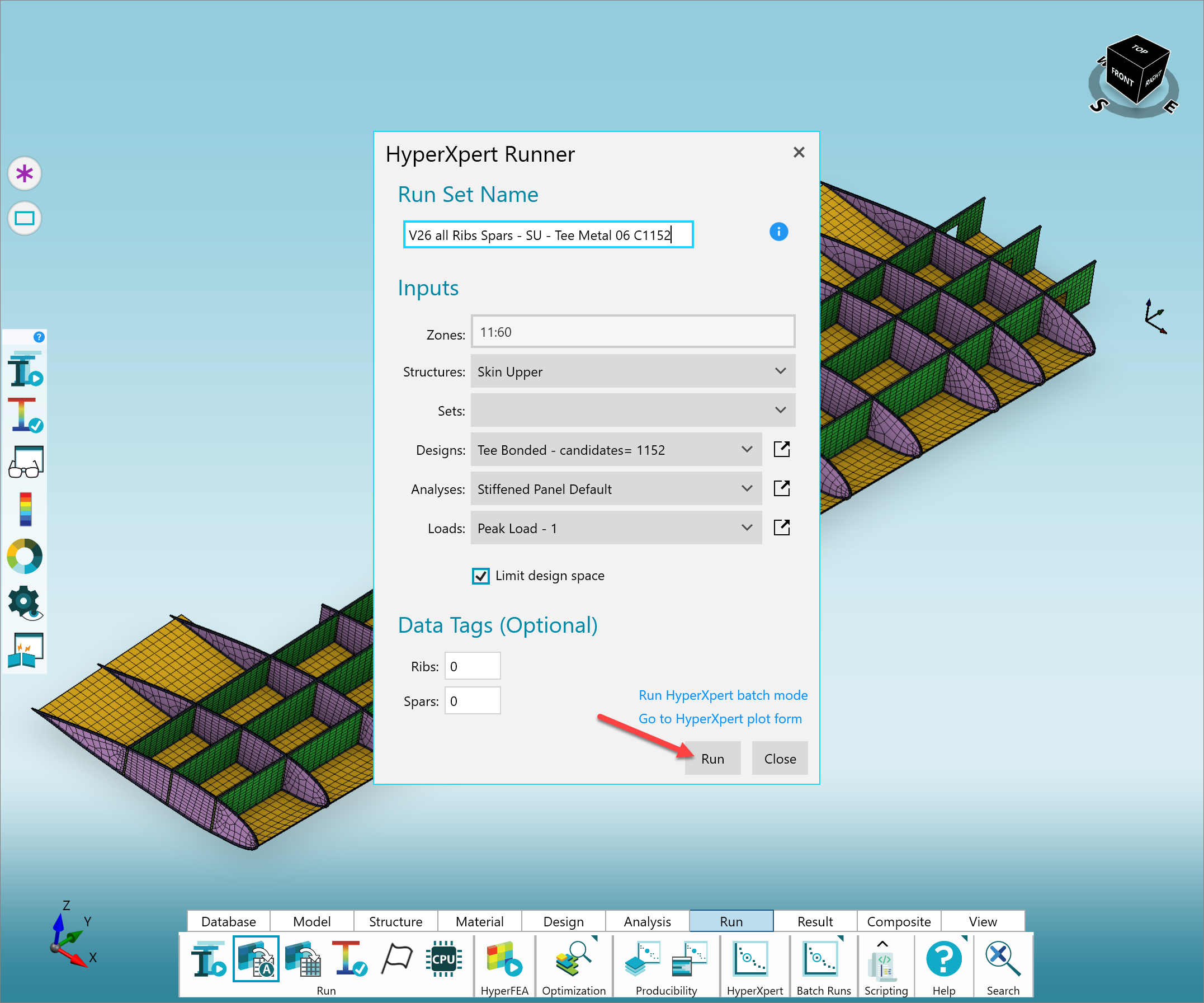Open the Loads external editor icon

click(782, 527)
